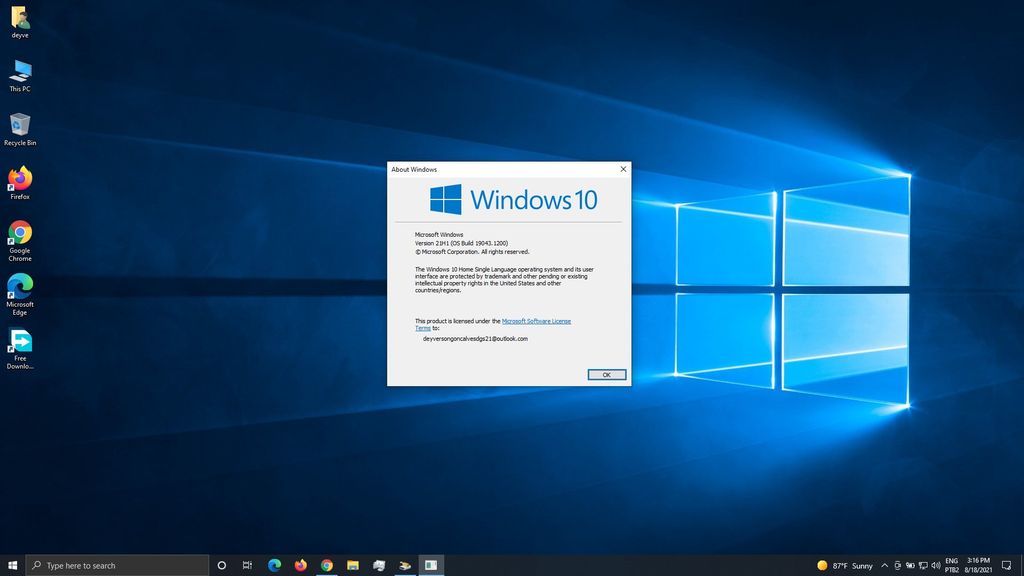Open Task View on the taskbar

(247, 565)
